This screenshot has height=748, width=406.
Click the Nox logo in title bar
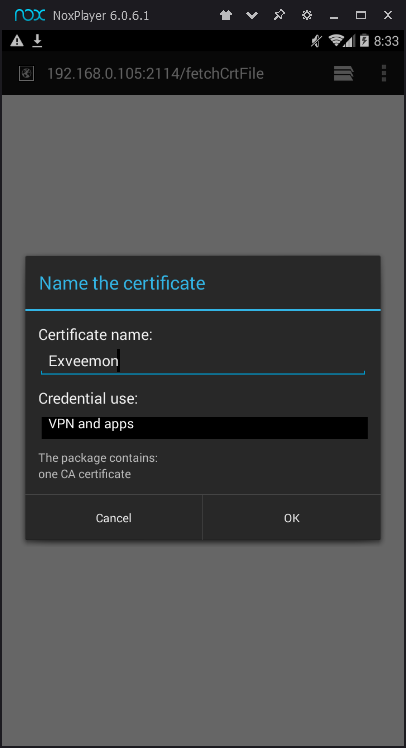click(30, 15)
